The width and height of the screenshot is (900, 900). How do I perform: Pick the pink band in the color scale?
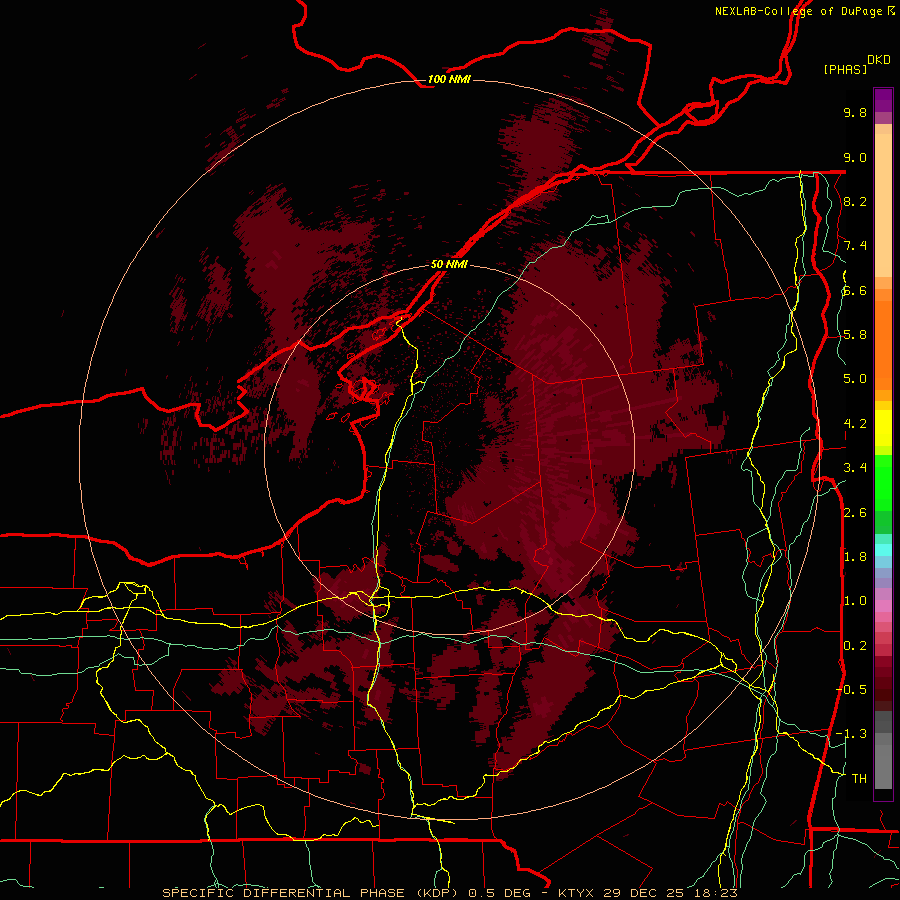point(883,606)
